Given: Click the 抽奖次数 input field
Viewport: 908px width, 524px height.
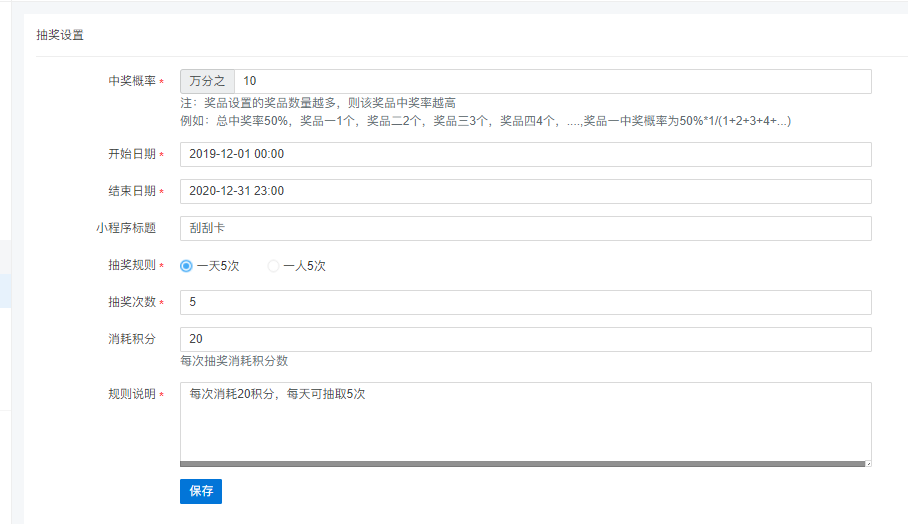Looking at the screenshot, I should pos(525,302).
